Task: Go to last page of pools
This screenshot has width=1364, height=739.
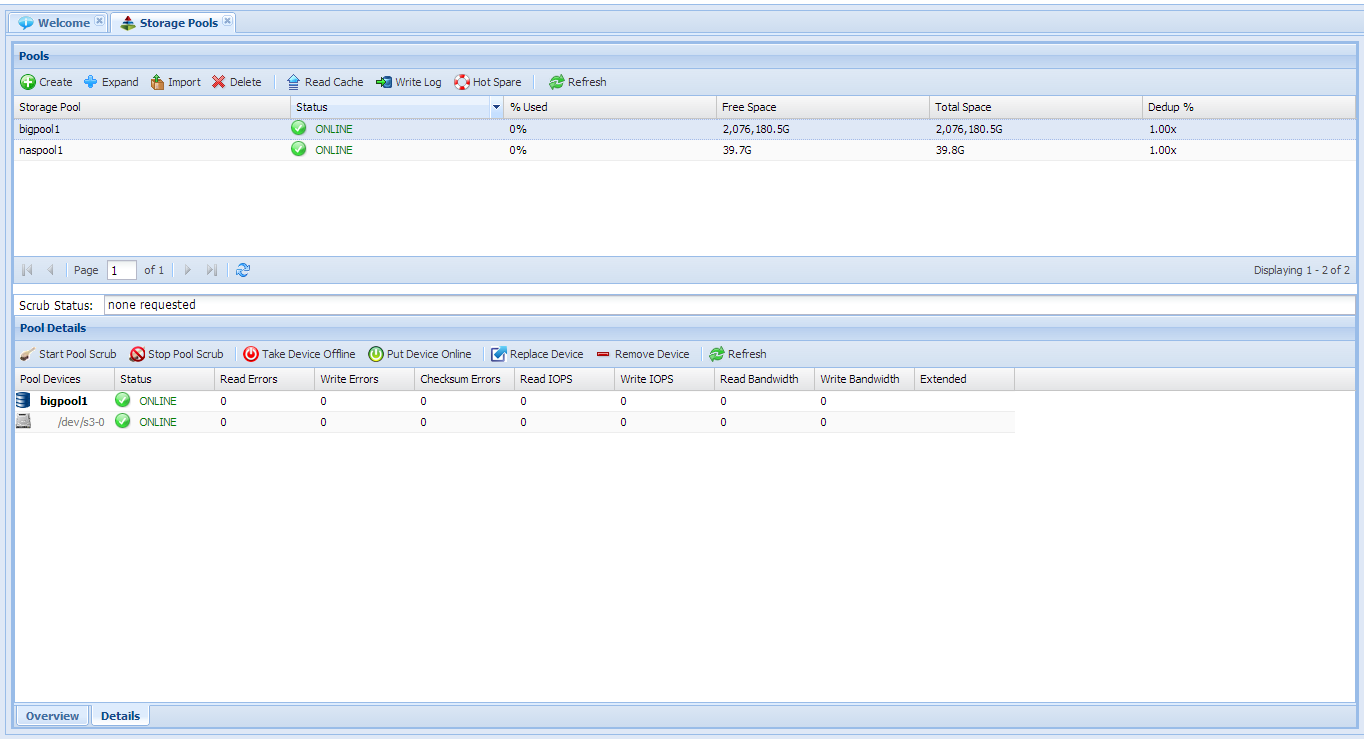Action: point(211,270)
